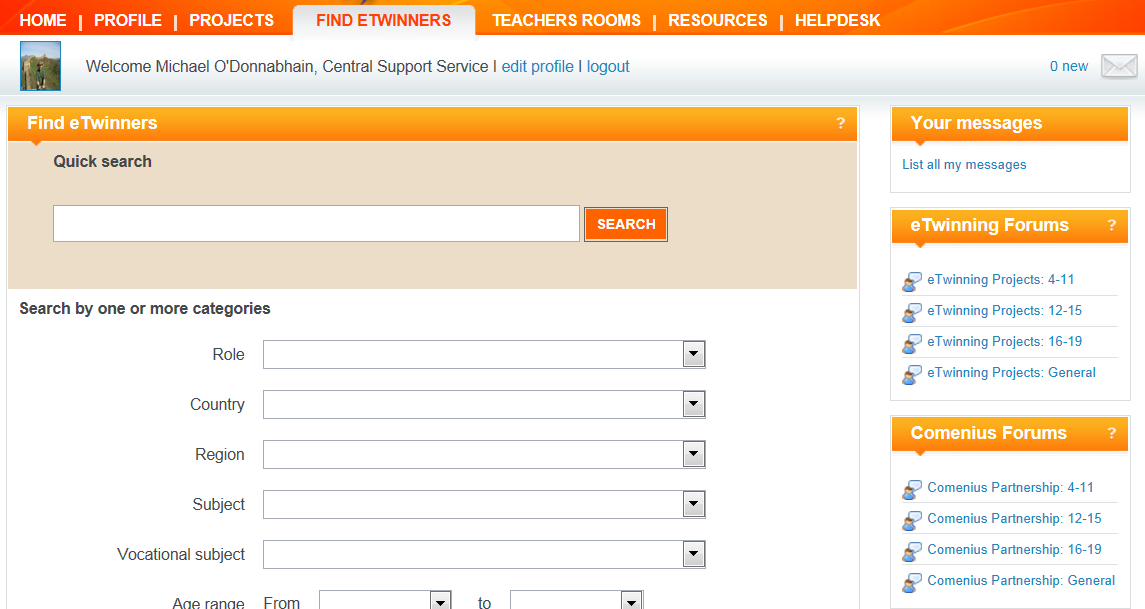Open the HELPDESK tab
Viewport: 1145px width, 609px height.
(x=838, y=20)
